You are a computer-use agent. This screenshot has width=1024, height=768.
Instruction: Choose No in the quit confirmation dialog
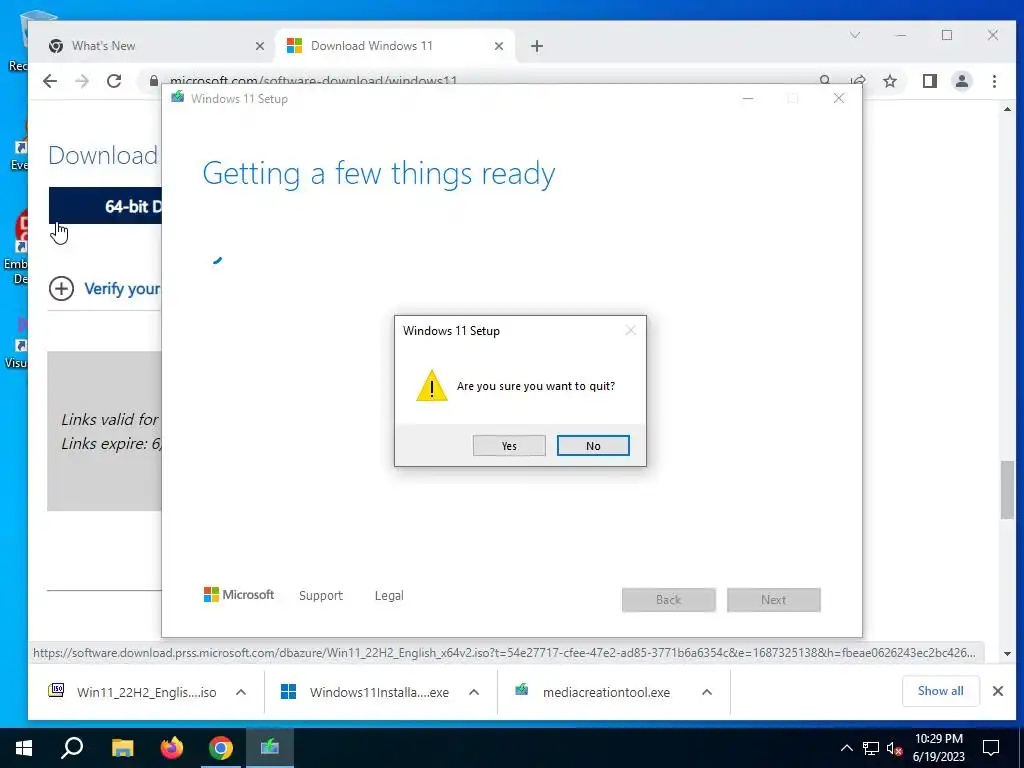(593, 445)
